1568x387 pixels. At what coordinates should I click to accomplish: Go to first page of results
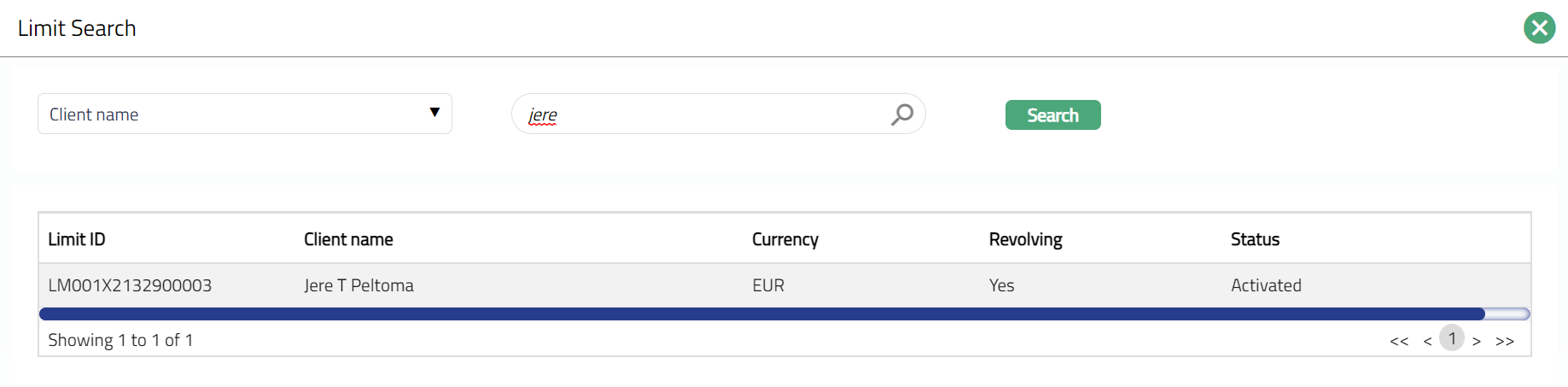pos(1398,341)
